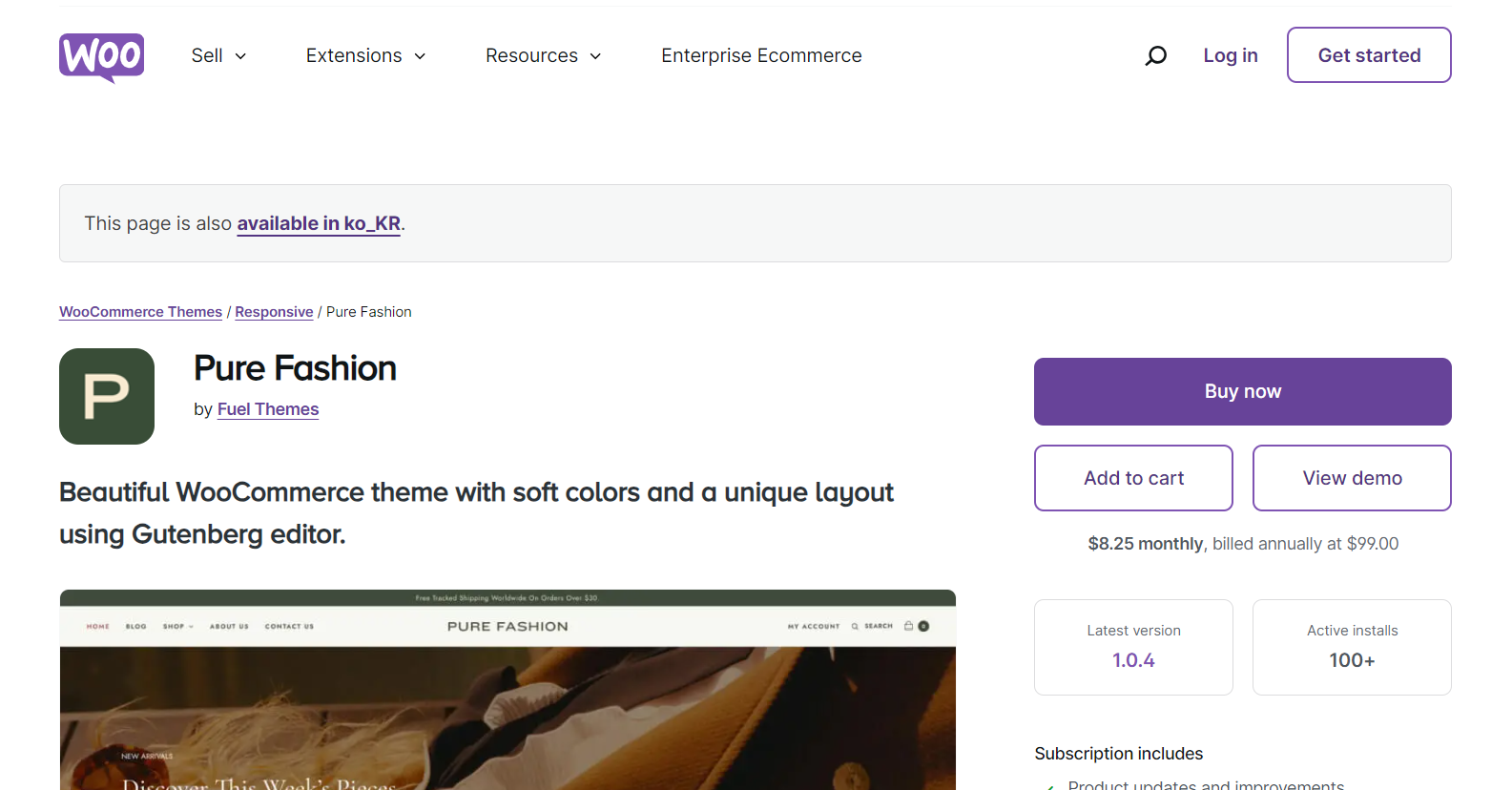This screenshot has width=1512, height=790.
Task: Click the $8.25 monthly price text
Action: pos(1146,544)
